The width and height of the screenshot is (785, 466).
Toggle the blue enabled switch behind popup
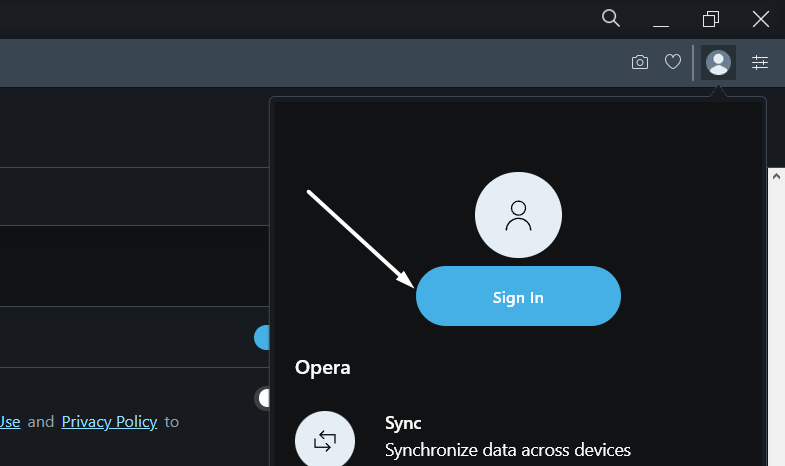coord(262,337)
